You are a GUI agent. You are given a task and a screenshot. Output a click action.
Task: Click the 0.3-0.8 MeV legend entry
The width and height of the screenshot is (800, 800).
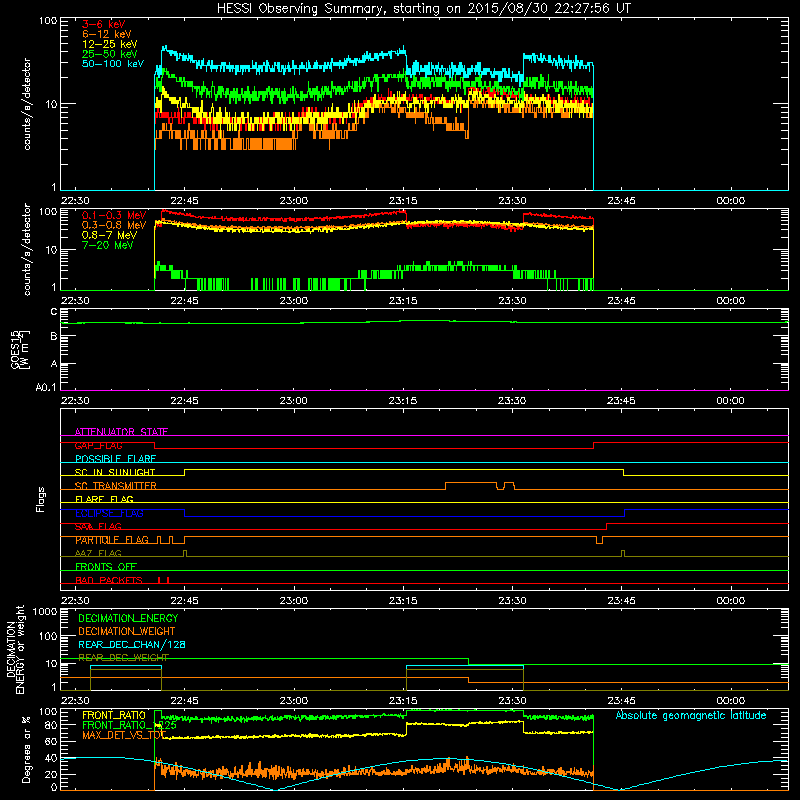click(x=114, y=225)
